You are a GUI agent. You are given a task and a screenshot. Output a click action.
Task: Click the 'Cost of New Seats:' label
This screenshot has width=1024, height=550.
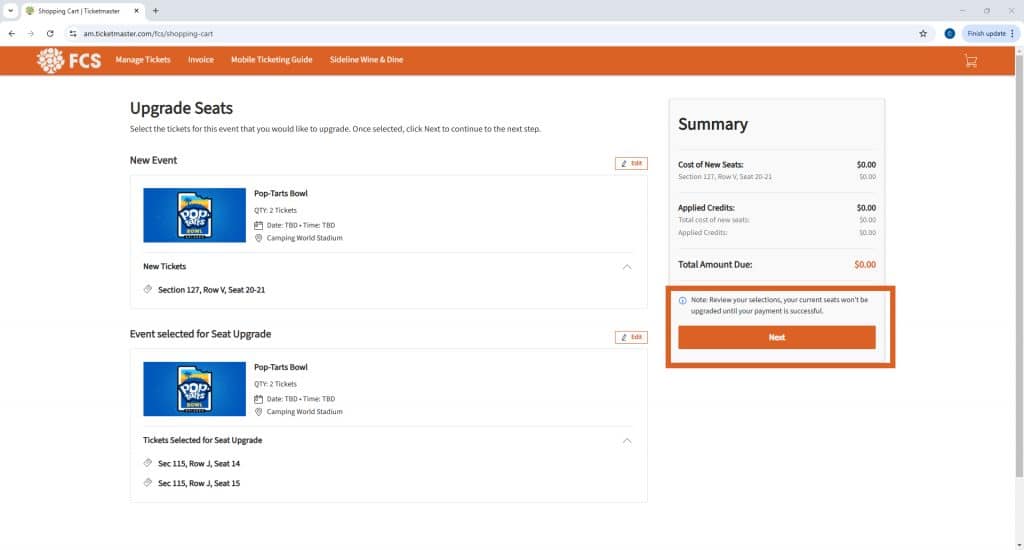711,165
